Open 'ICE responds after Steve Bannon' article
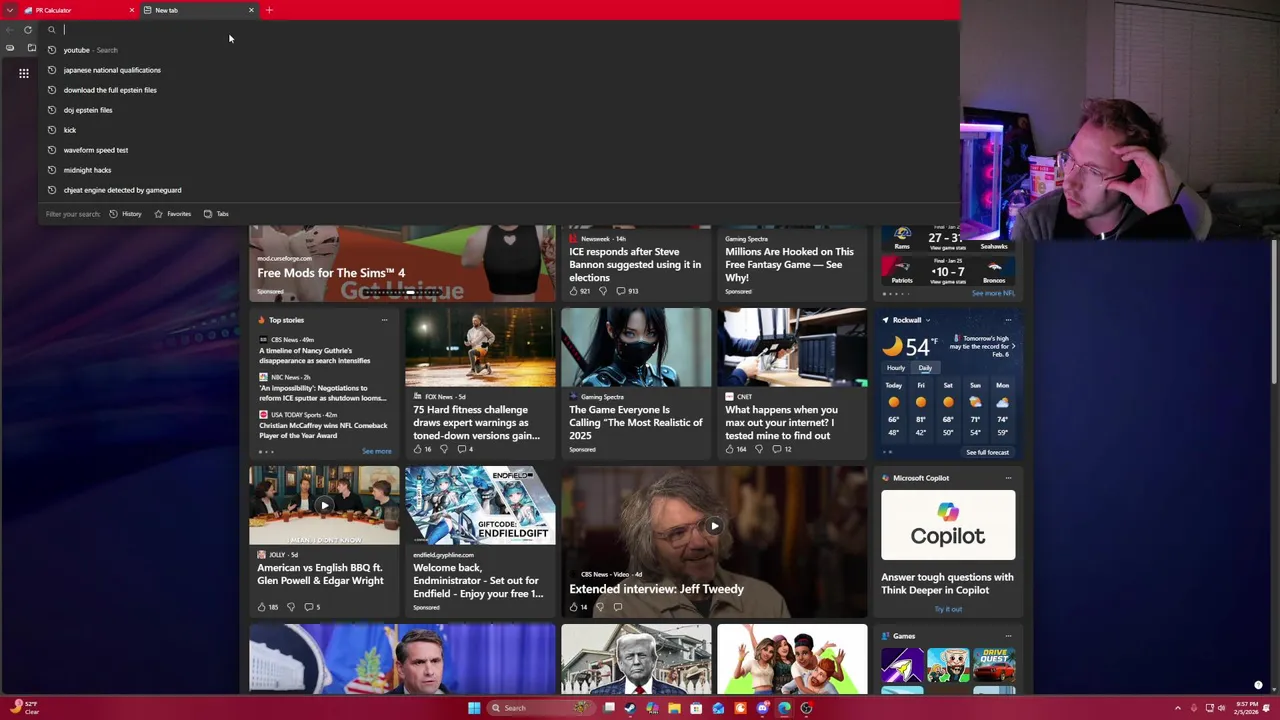 635,264
